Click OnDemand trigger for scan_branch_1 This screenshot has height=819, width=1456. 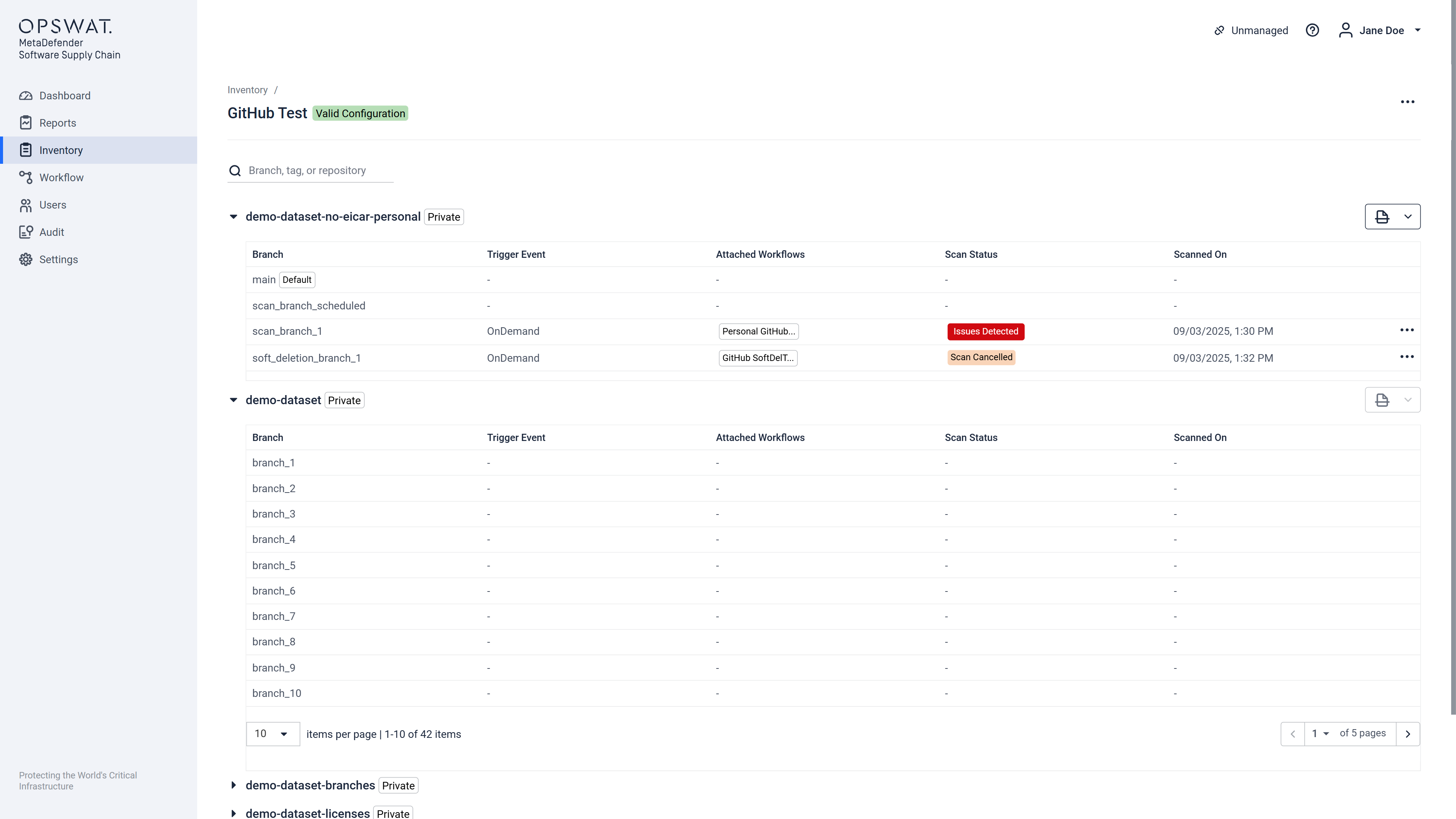click(x=513, y=331)
